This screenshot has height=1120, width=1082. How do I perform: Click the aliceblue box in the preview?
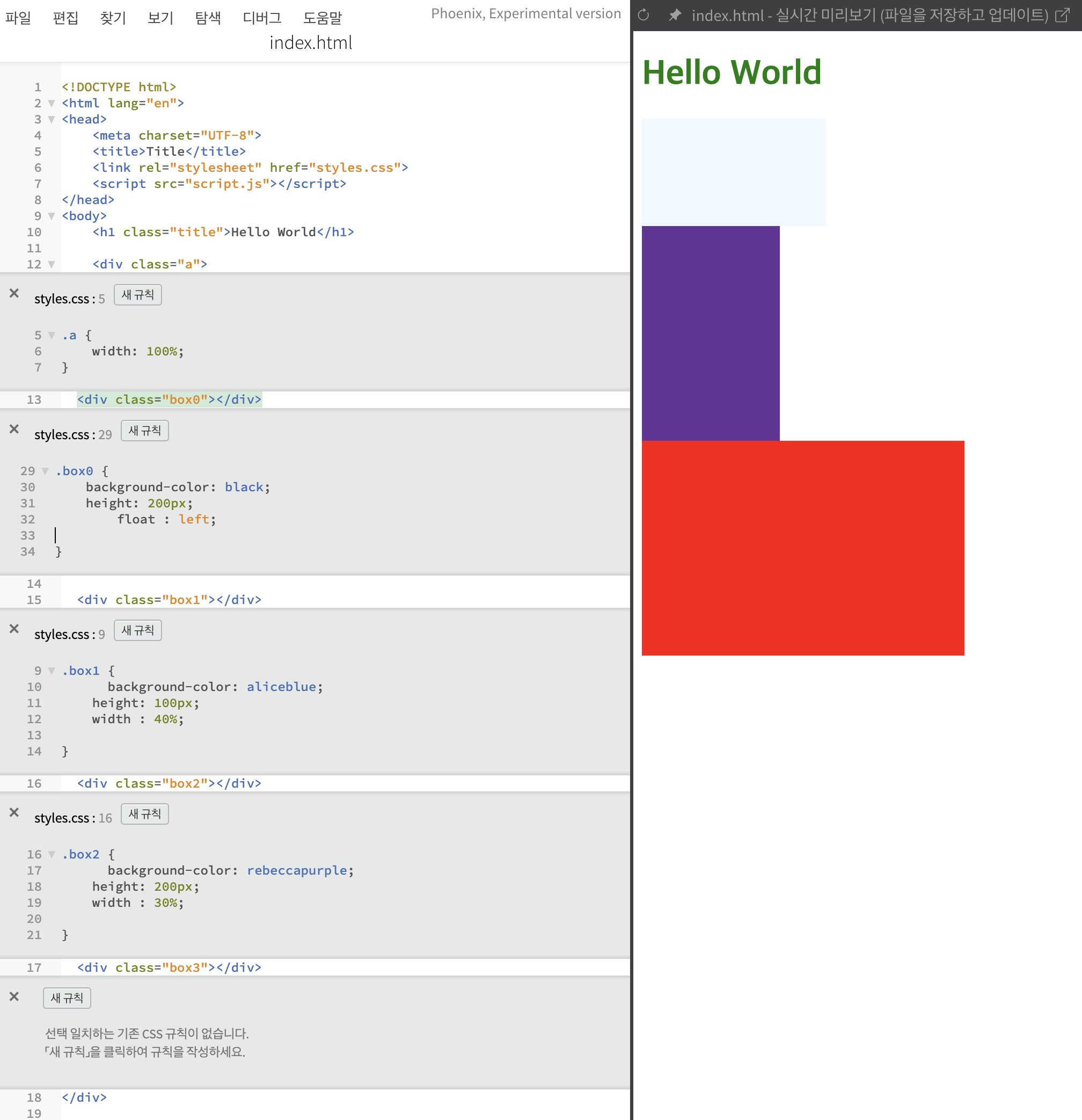[734, 172]
